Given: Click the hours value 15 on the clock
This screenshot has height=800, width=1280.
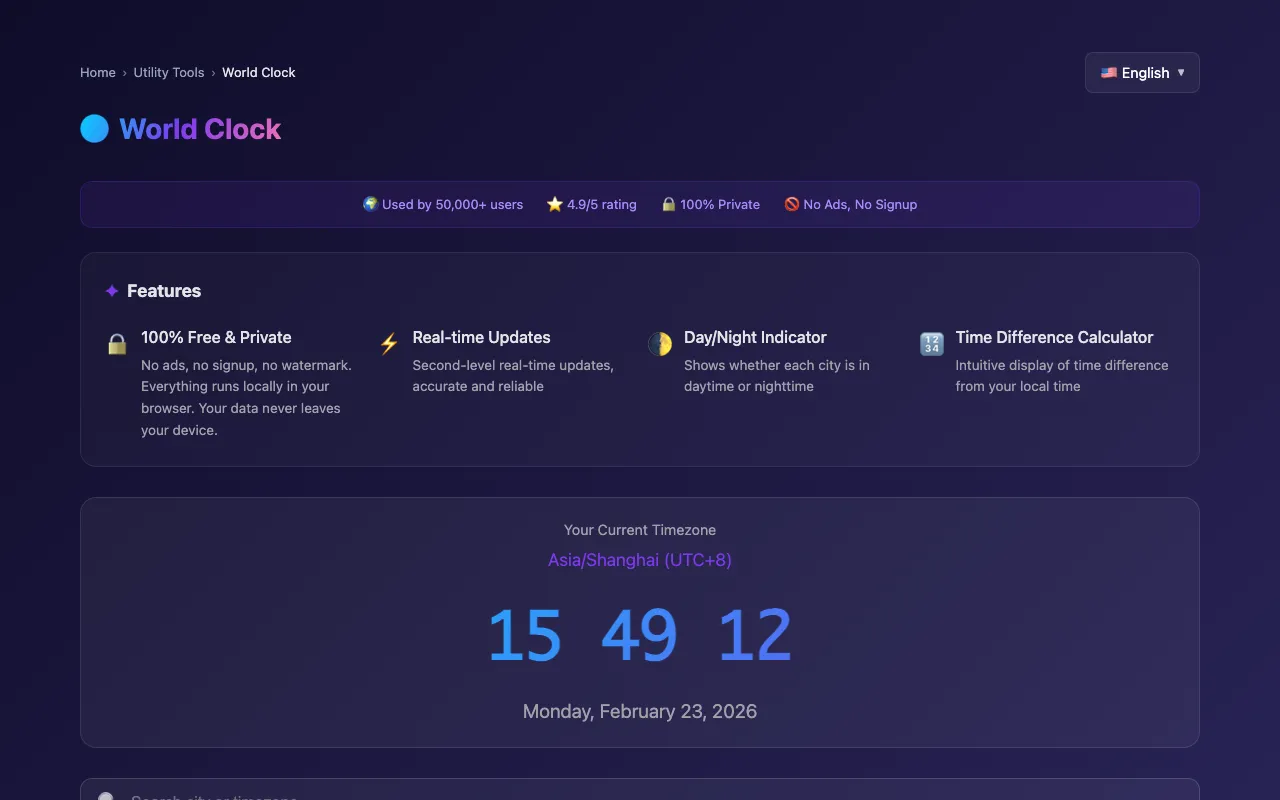Looking at the screenshot, I should click(525, 636).
